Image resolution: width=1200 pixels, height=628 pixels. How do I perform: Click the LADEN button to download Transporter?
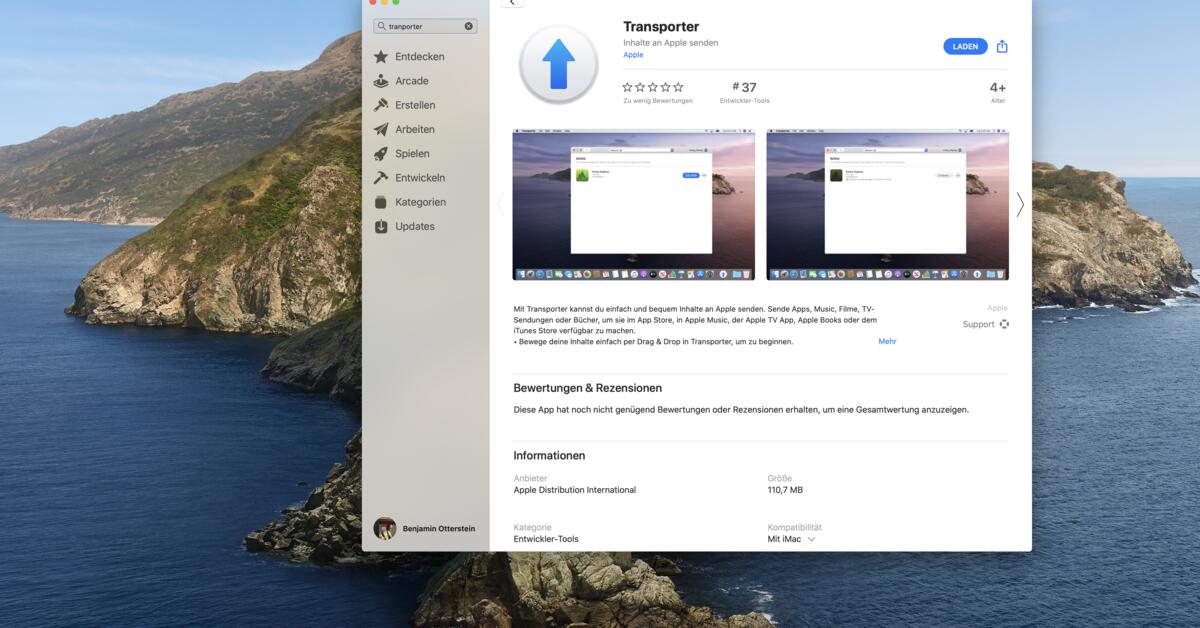point(964,46)
